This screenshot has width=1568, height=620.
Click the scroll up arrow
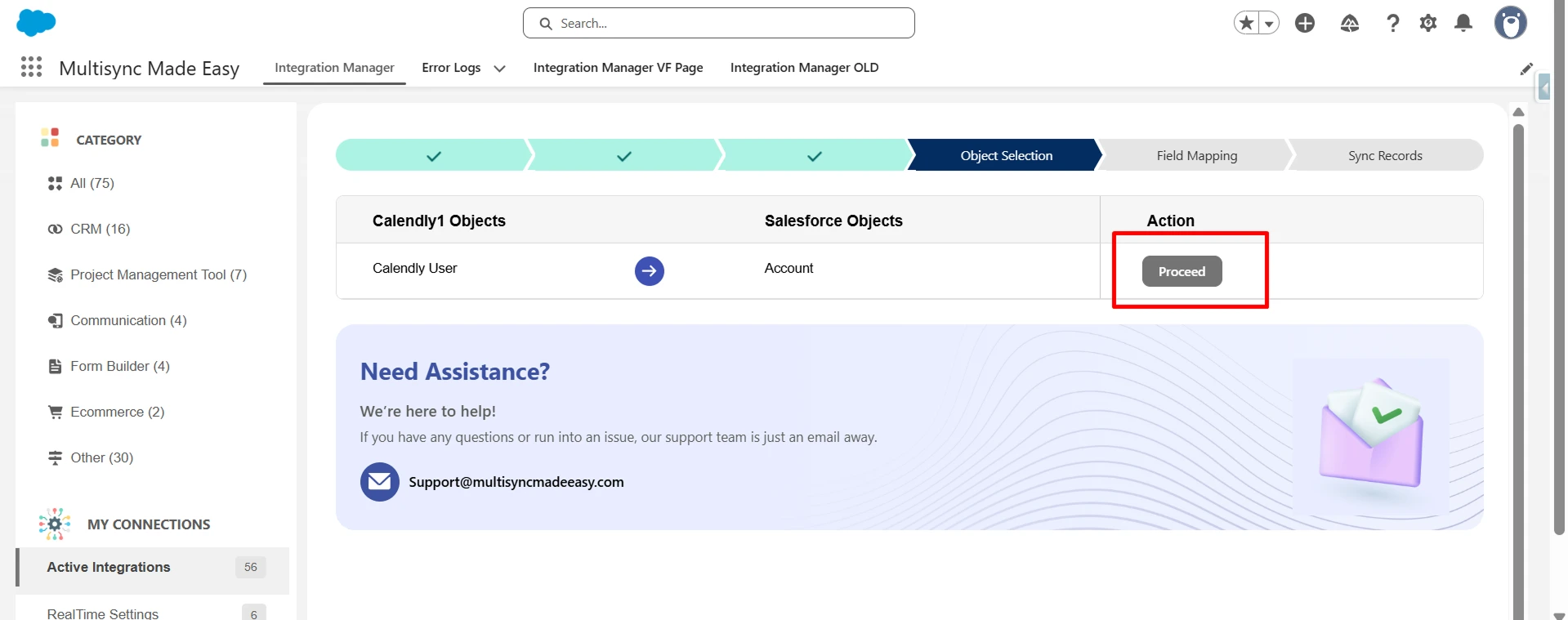(x=1518, y=112)
